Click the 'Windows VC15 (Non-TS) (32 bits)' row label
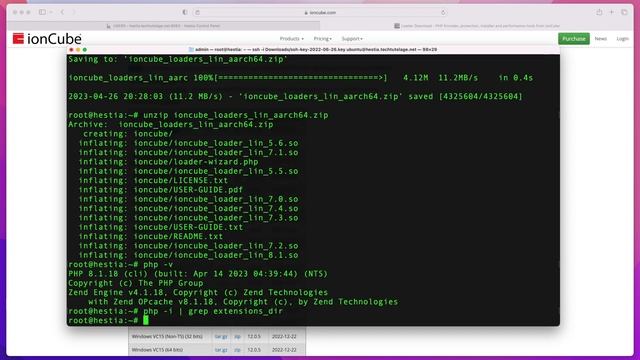Screen dimensions: 640x360 click(167, 337)
